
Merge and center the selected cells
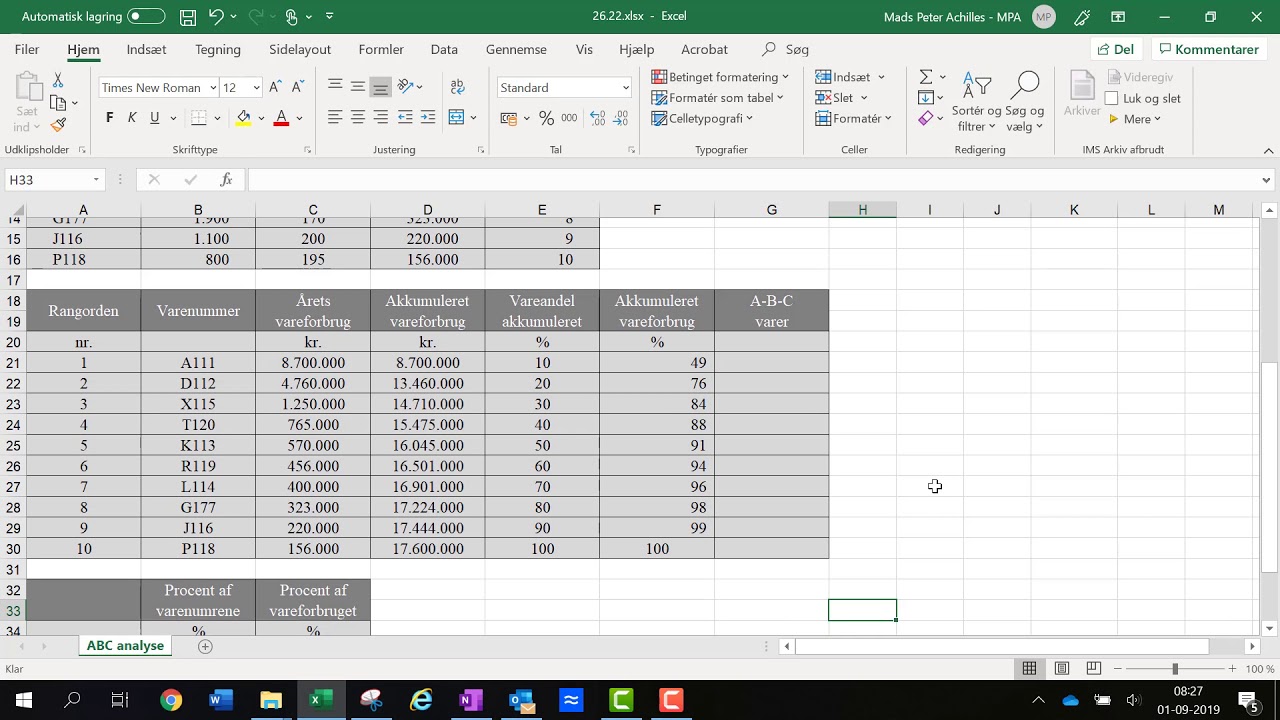pos(456,118)
